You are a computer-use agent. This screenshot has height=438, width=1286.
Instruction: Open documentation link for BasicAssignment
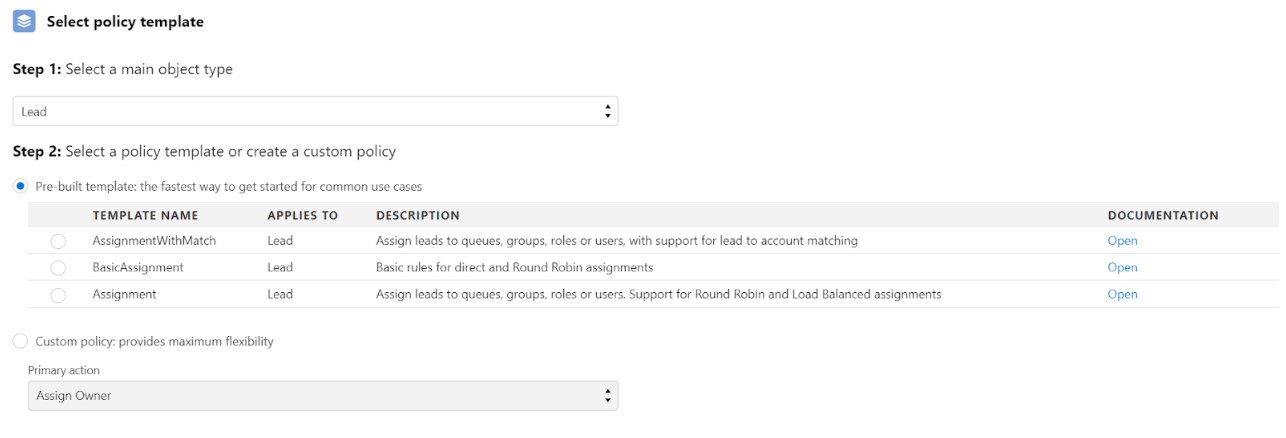[x=1122, y=268]
